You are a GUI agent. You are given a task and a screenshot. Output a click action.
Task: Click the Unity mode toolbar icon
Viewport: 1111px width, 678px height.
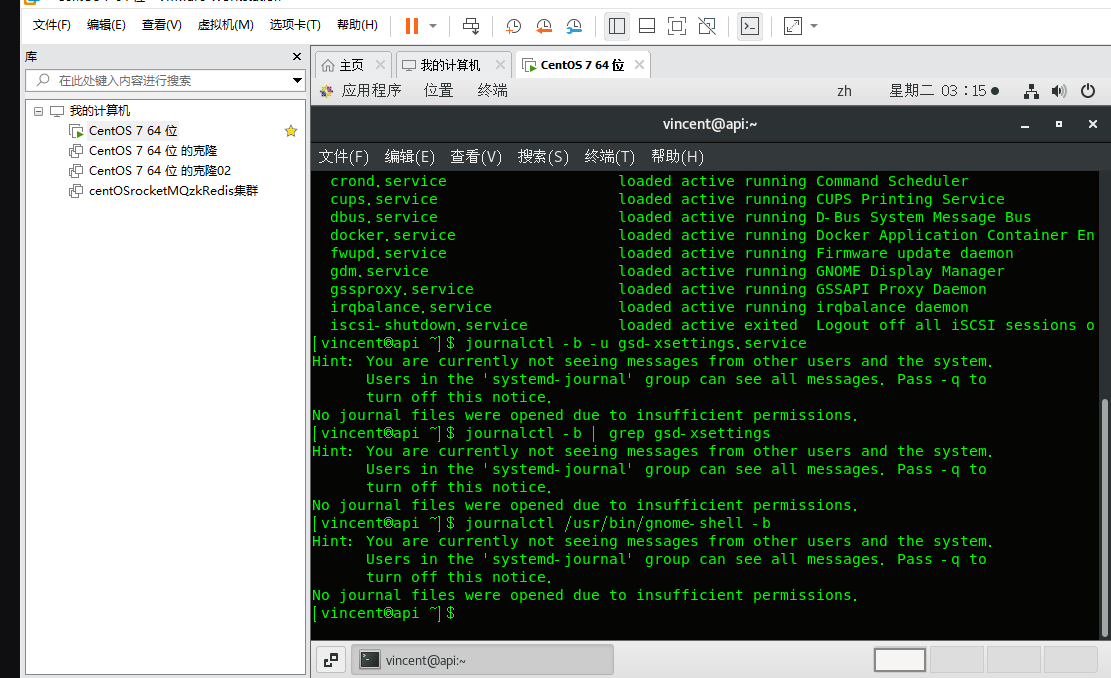point(707,26)
